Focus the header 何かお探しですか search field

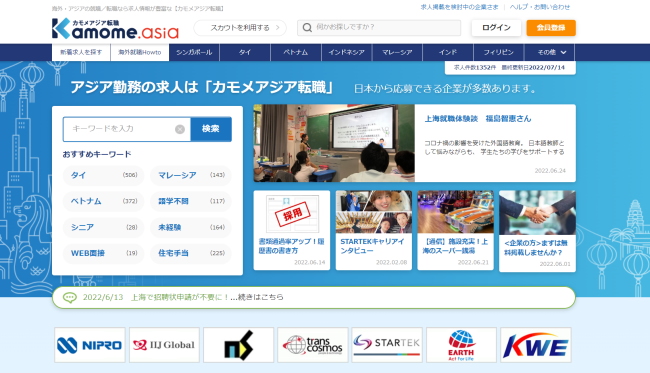click(x=379, y=28)
